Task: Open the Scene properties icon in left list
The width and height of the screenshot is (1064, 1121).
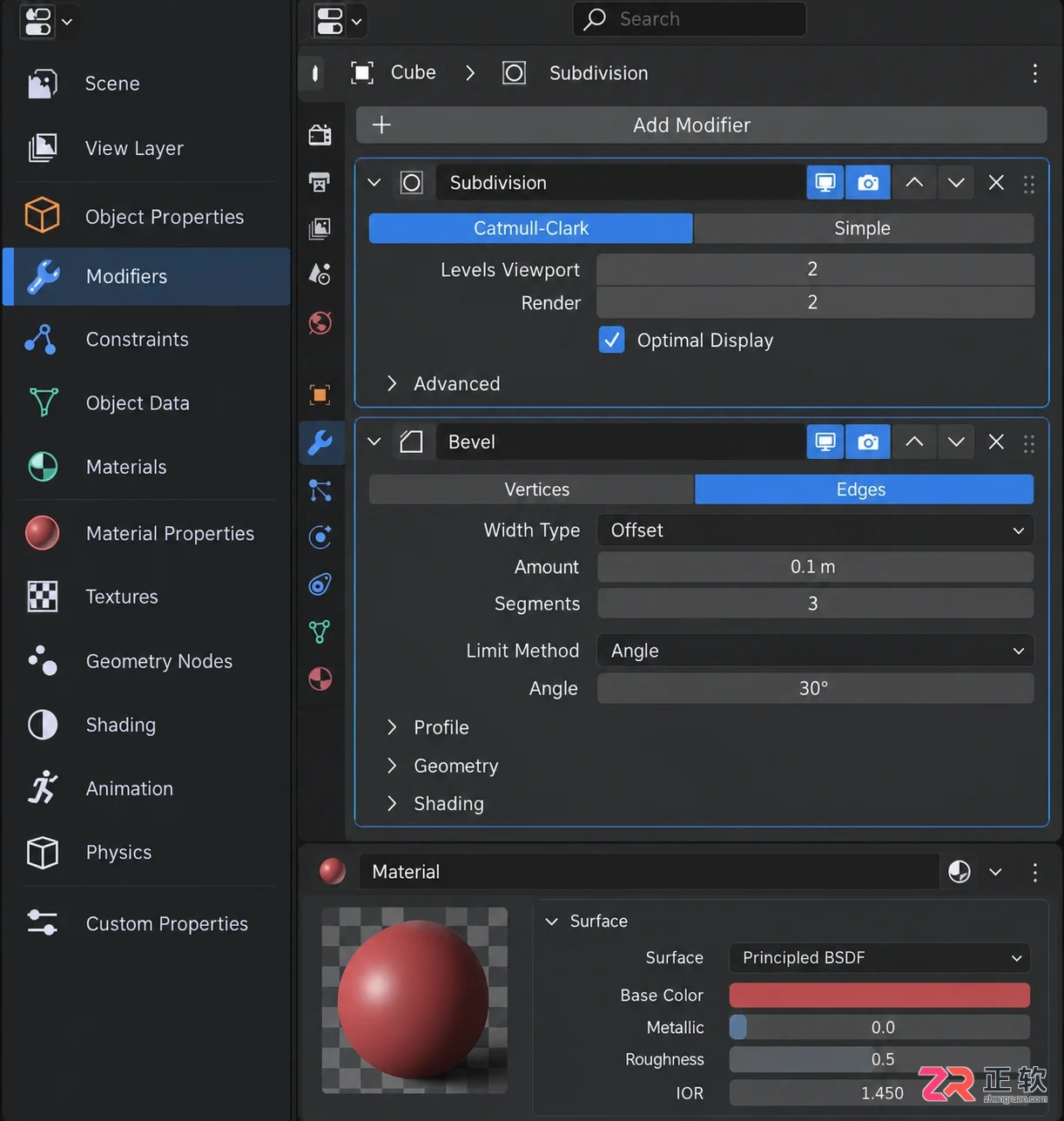Action: coord(42,84)
